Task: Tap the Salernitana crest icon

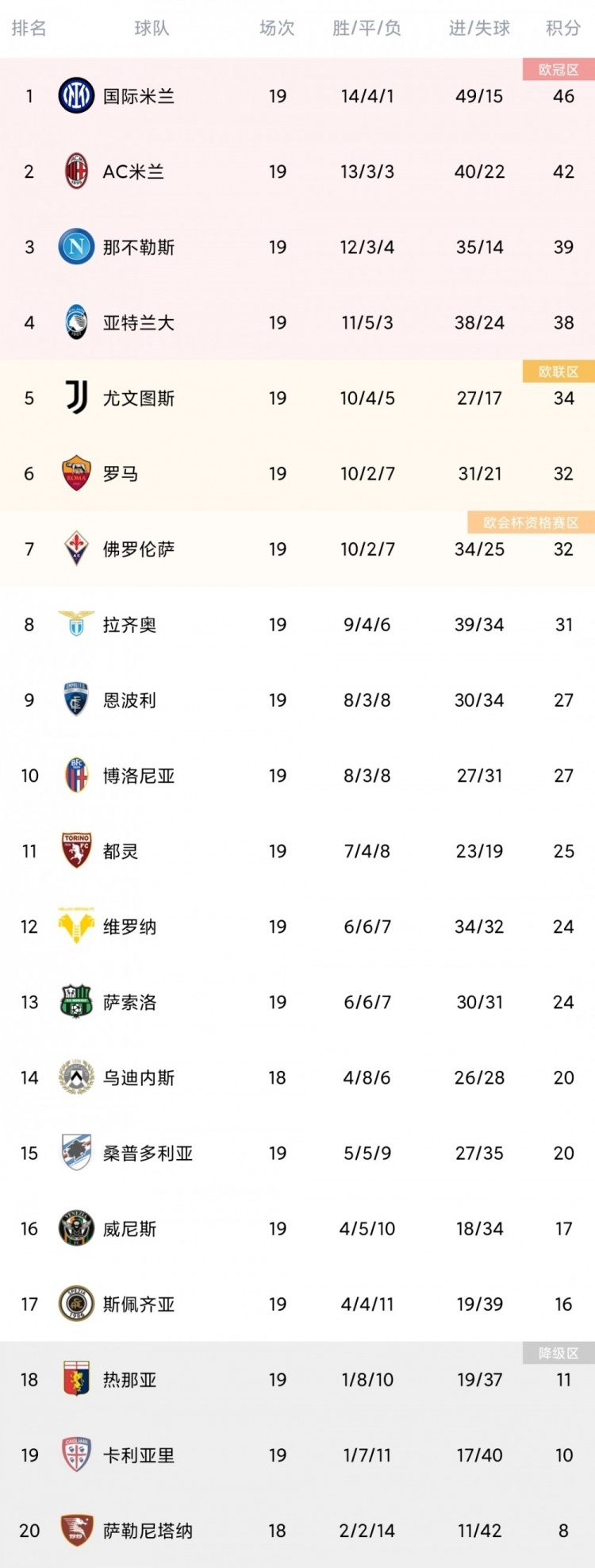Action: coord(76,1530)
